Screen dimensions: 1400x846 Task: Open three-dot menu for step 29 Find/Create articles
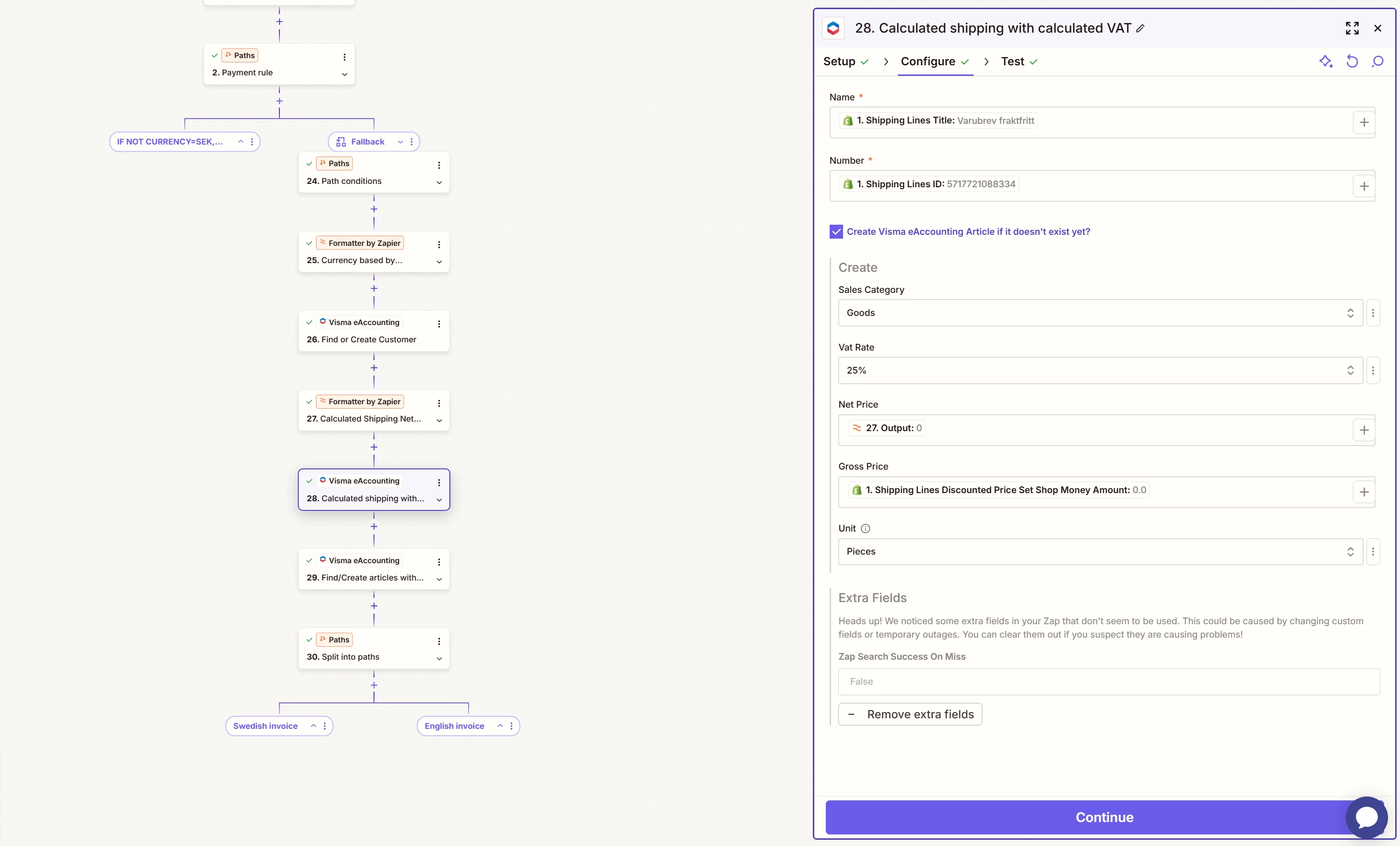pyautogui.click(x=439, y=562)
